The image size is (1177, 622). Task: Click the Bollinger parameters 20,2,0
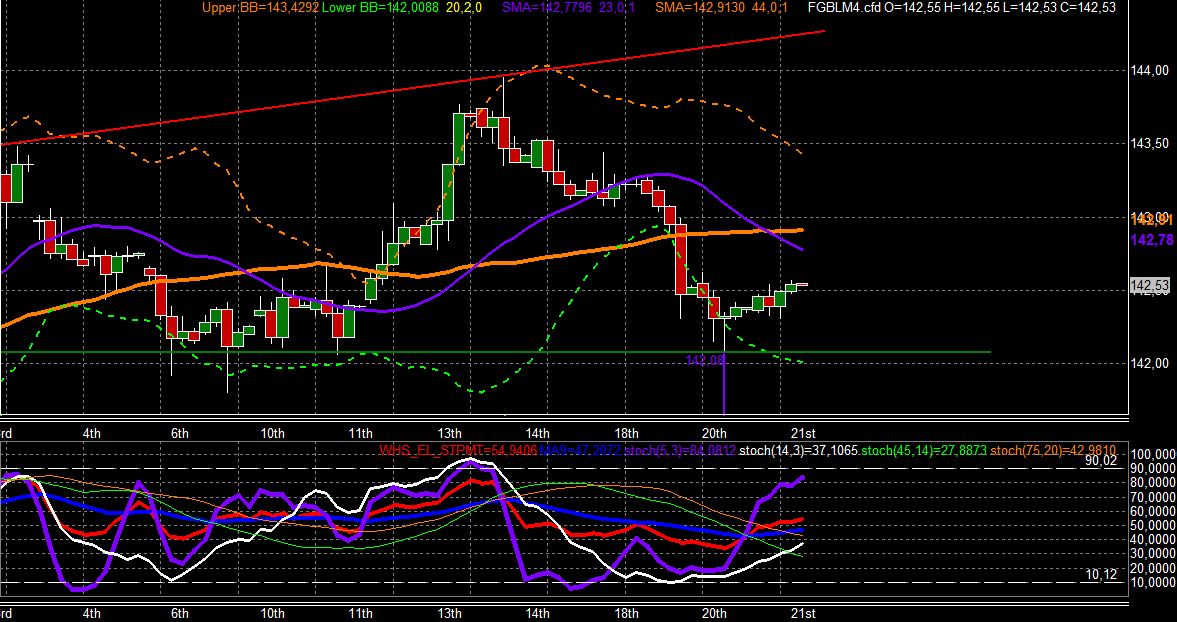pos(463,8)
